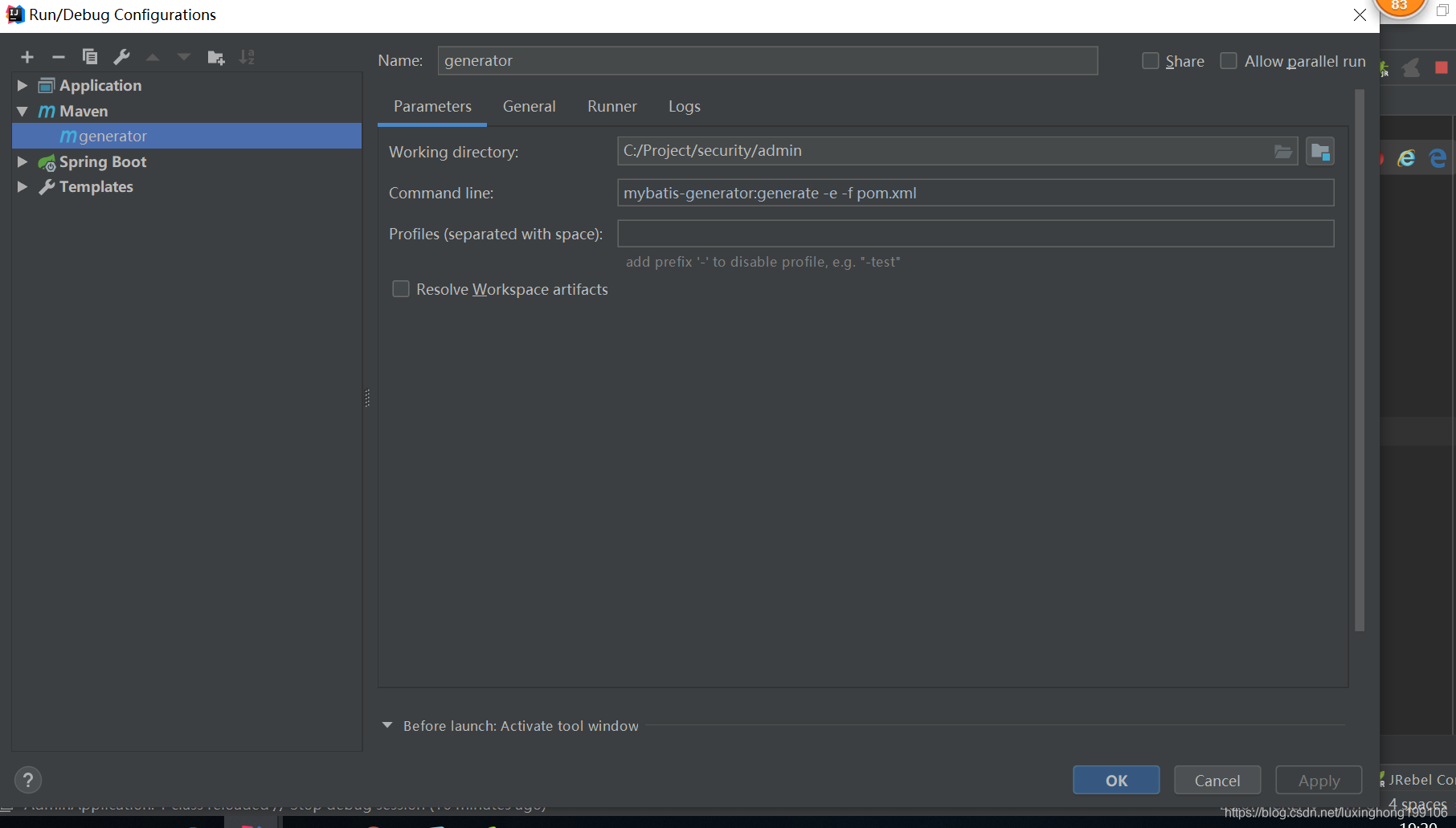
Task: Create new configuration folder
Action: 215,57
